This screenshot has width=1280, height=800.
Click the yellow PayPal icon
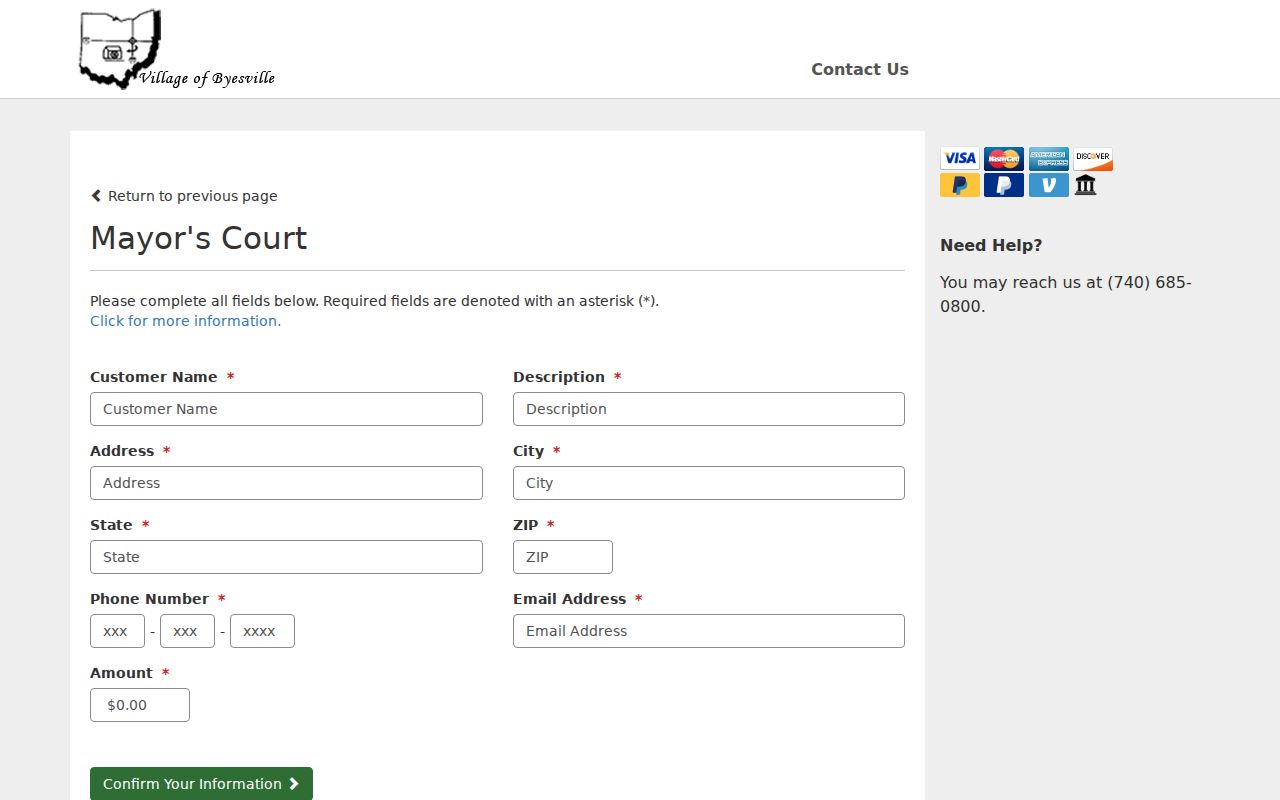pyautogui.click(x=960, y=185)
